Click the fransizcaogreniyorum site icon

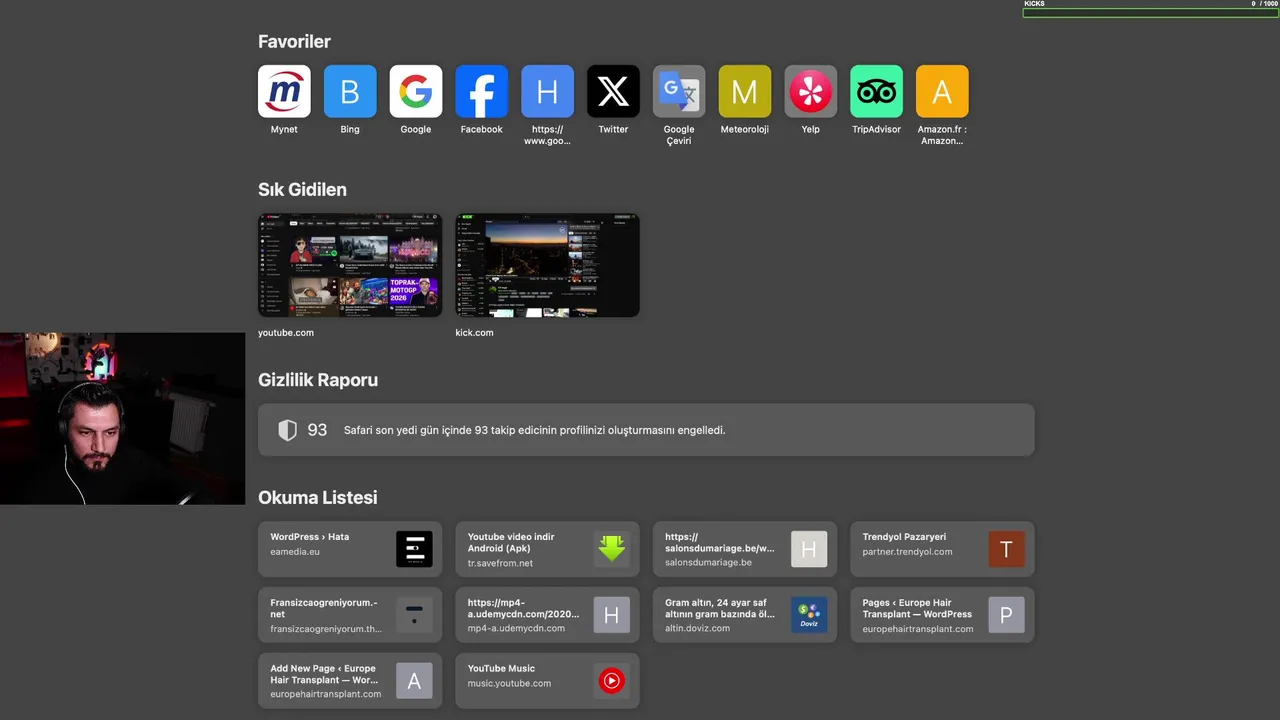(x=414, y=615)
